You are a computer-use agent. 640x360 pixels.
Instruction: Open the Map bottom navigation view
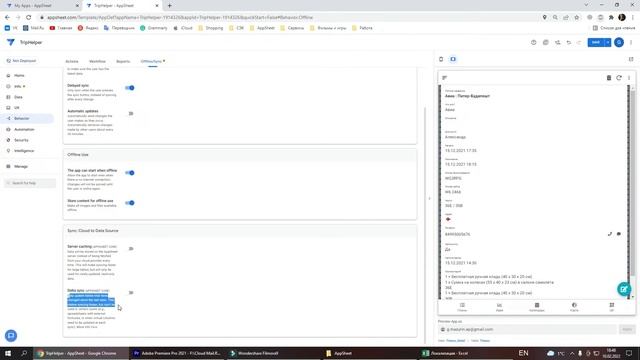point(574,307)
